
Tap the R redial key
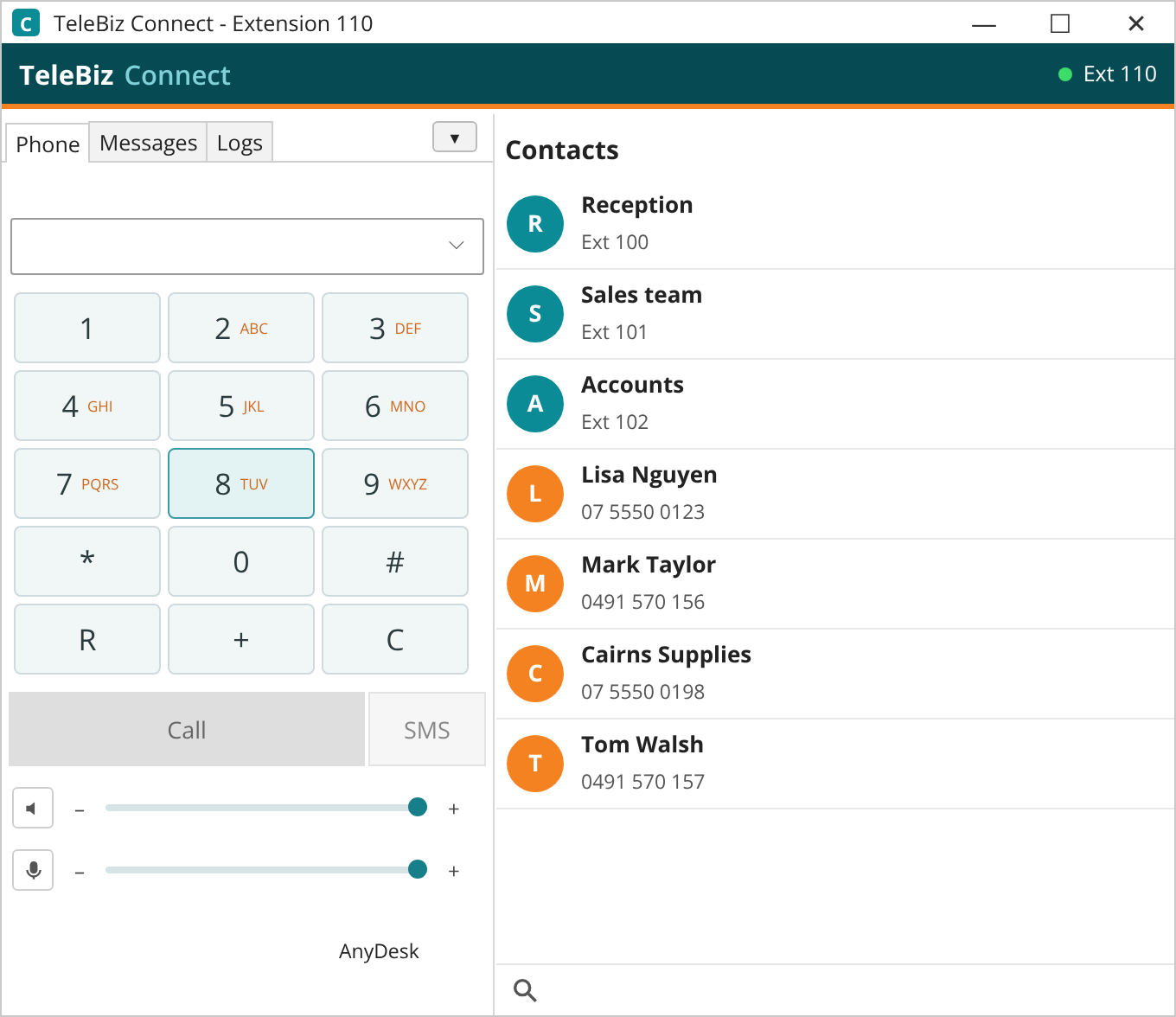tap(87, 639)
